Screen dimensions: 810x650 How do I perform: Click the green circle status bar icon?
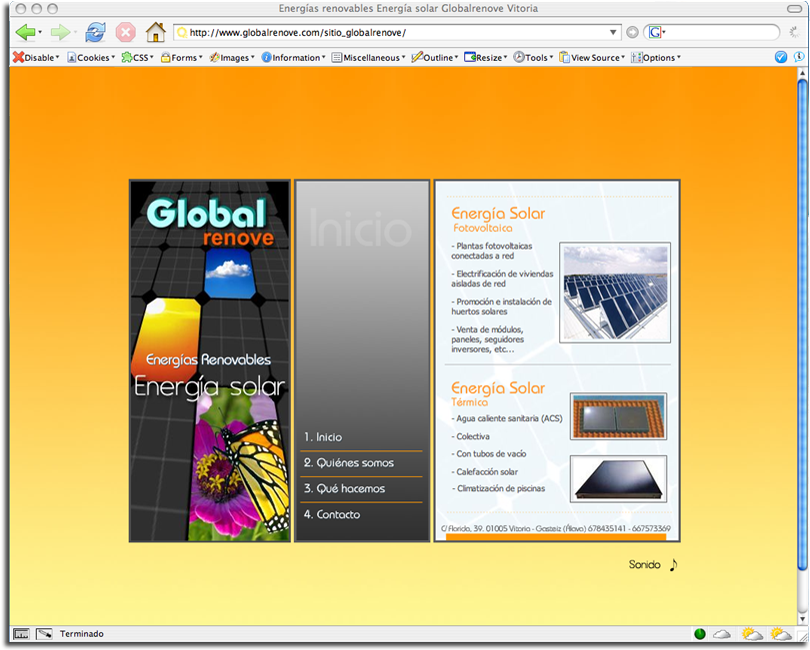[x=700, y=634]
